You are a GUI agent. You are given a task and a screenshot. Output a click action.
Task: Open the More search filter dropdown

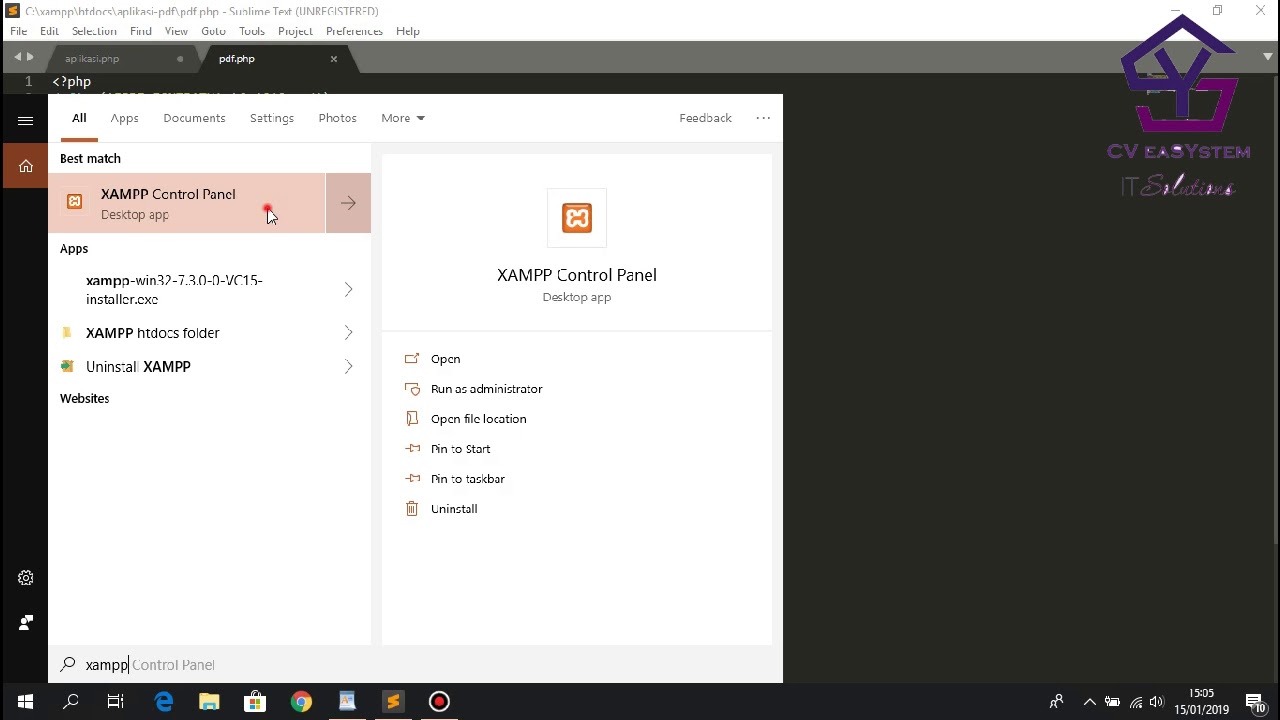[x=402, y=118]
